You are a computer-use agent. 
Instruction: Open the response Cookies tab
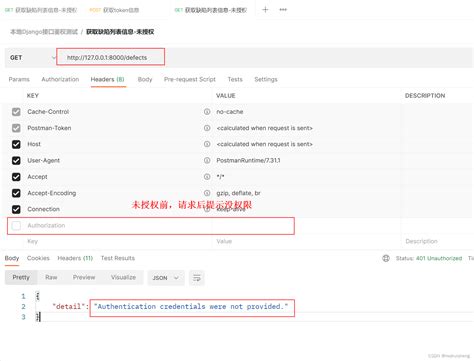pyautogui.click(x=38, y=258)
